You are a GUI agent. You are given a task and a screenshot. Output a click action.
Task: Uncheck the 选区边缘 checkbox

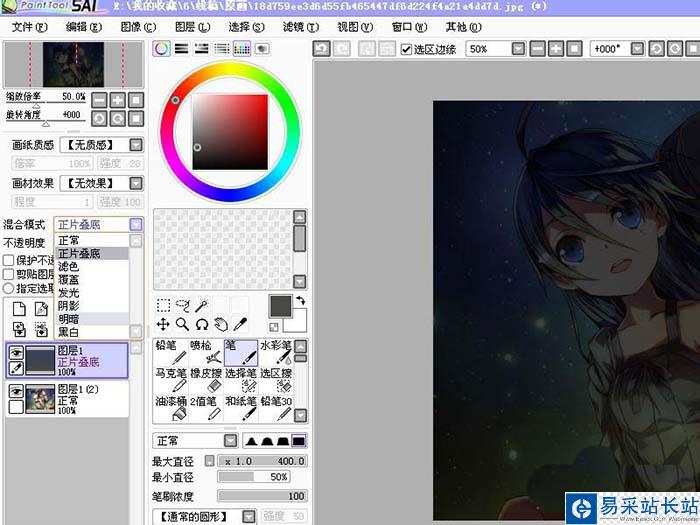click(406, 49)
